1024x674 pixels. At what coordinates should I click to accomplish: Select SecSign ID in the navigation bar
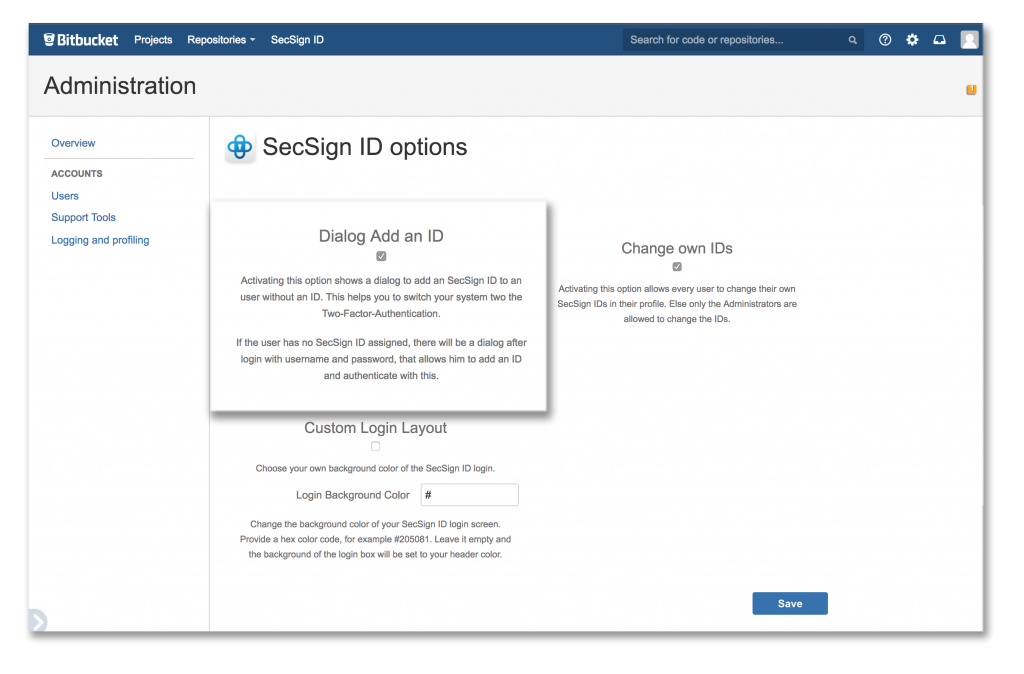(296, 39)
